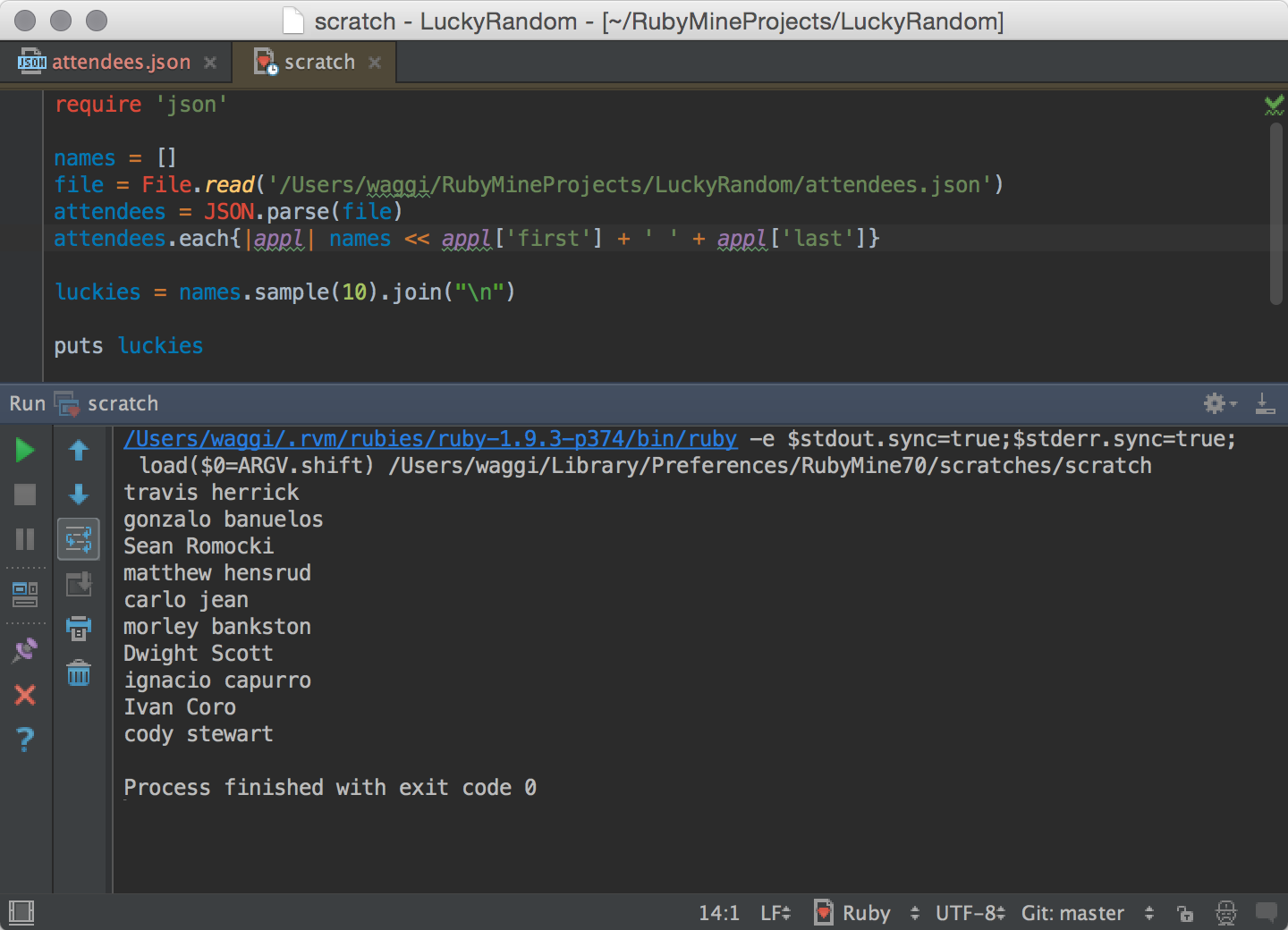
Task: Click the notifications speech bubble icon
Action: pyautogui.click(x=1267, y=912)
